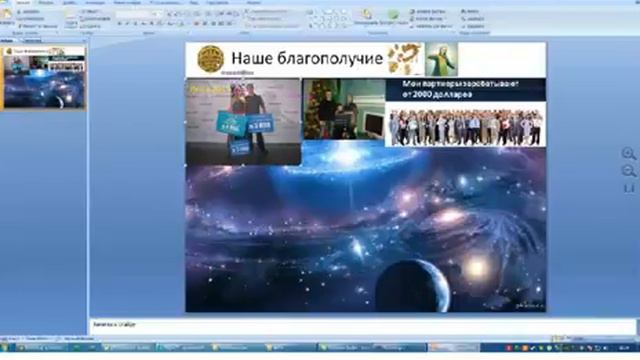The height and width of the screenshot is (360, 640).
Task: Click the Arrange button
Action: pyautogui.click(x=366, y=17)
